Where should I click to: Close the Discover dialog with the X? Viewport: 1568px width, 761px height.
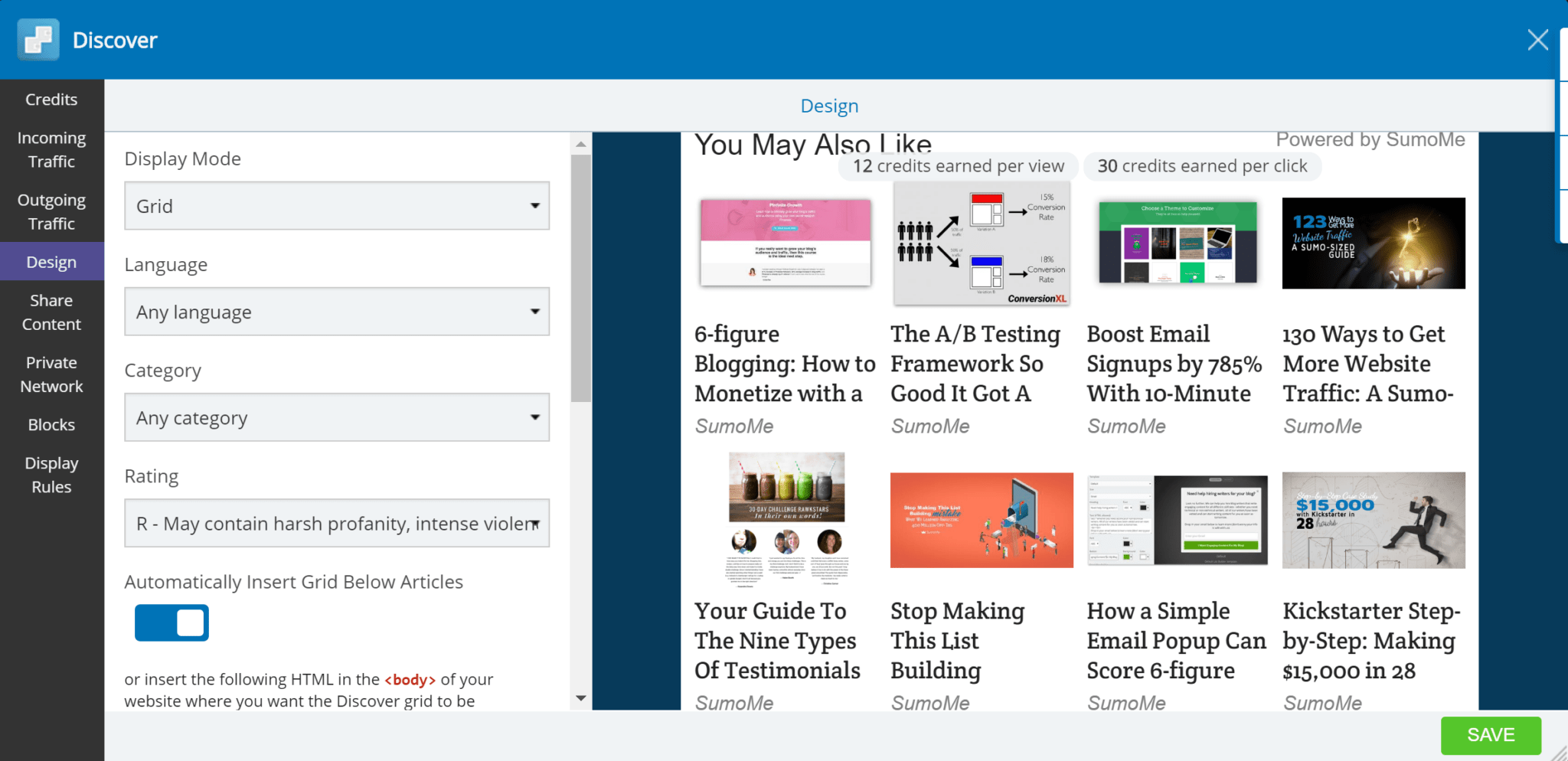point(1537,40)
